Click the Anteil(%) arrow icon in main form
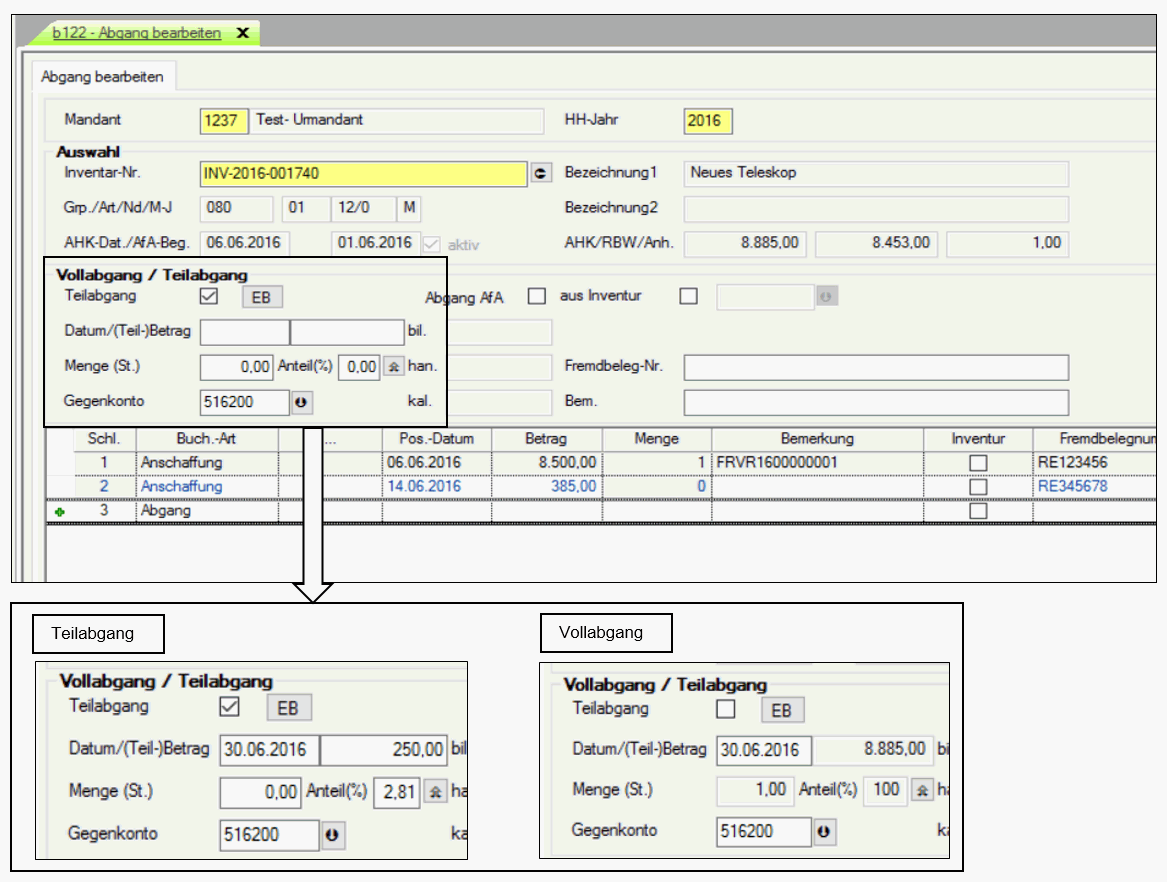 pyautogui.click(x=393, y=367)
